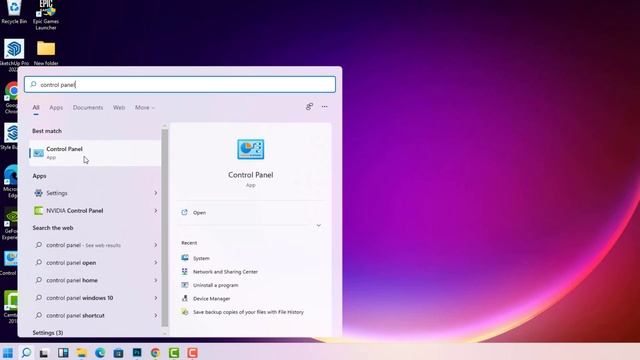This screenshot has width=640, height=360.
Task: Click the 'Control Panel' title in preview pane
Action: tap(251, 175)
